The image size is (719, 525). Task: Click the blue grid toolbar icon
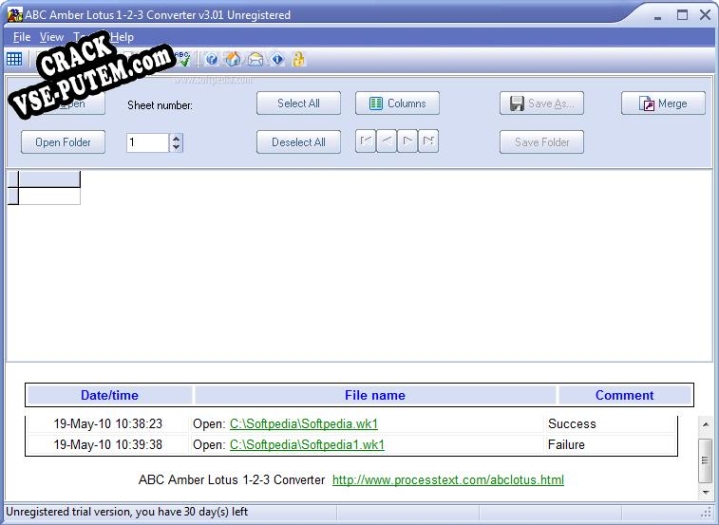[14, 59]
